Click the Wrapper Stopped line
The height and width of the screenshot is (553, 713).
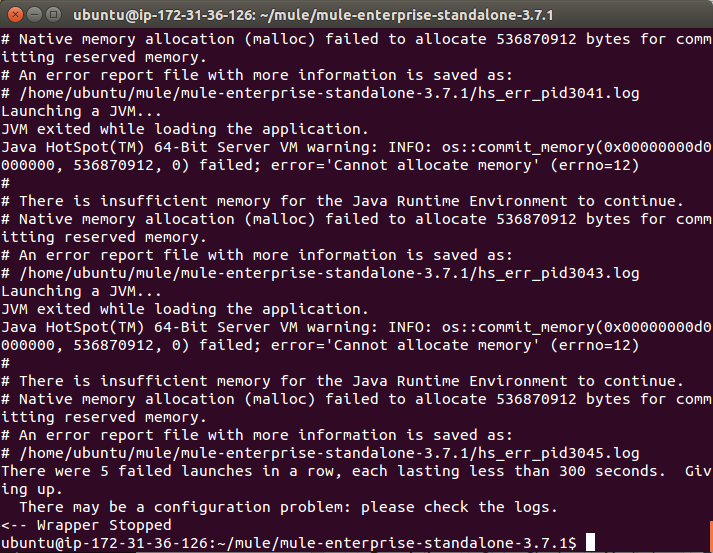pos(86,525)
